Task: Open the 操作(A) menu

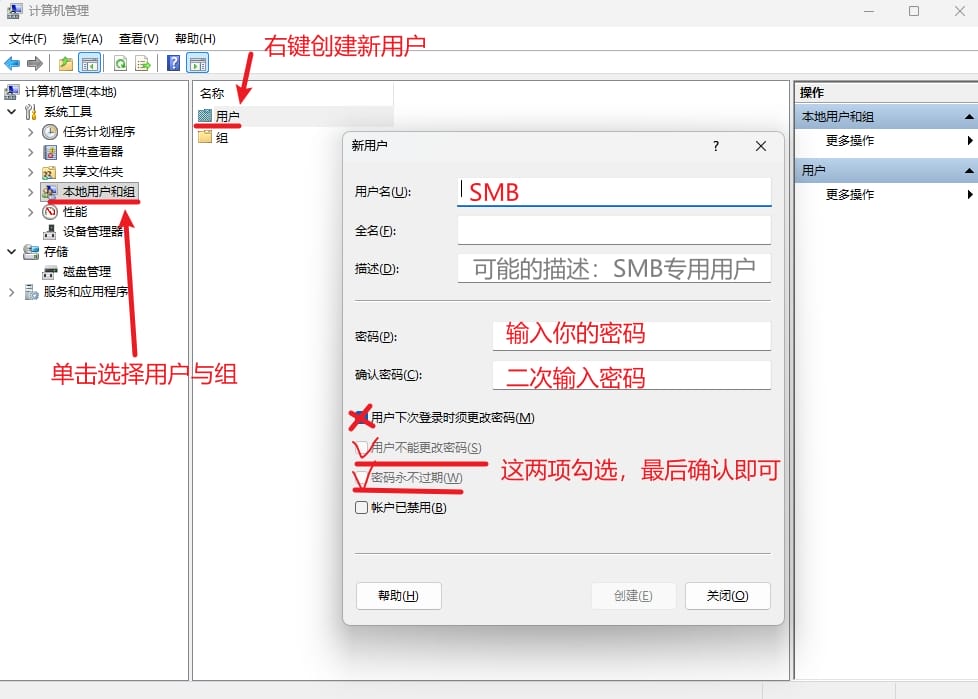Action: [x=82, y=39]
